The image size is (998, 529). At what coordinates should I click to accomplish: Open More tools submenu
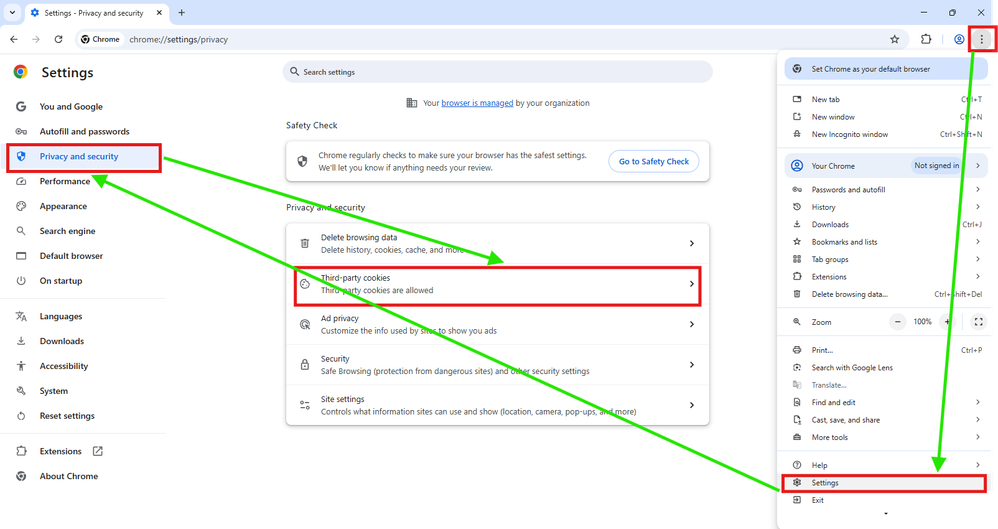coord(886,437)
